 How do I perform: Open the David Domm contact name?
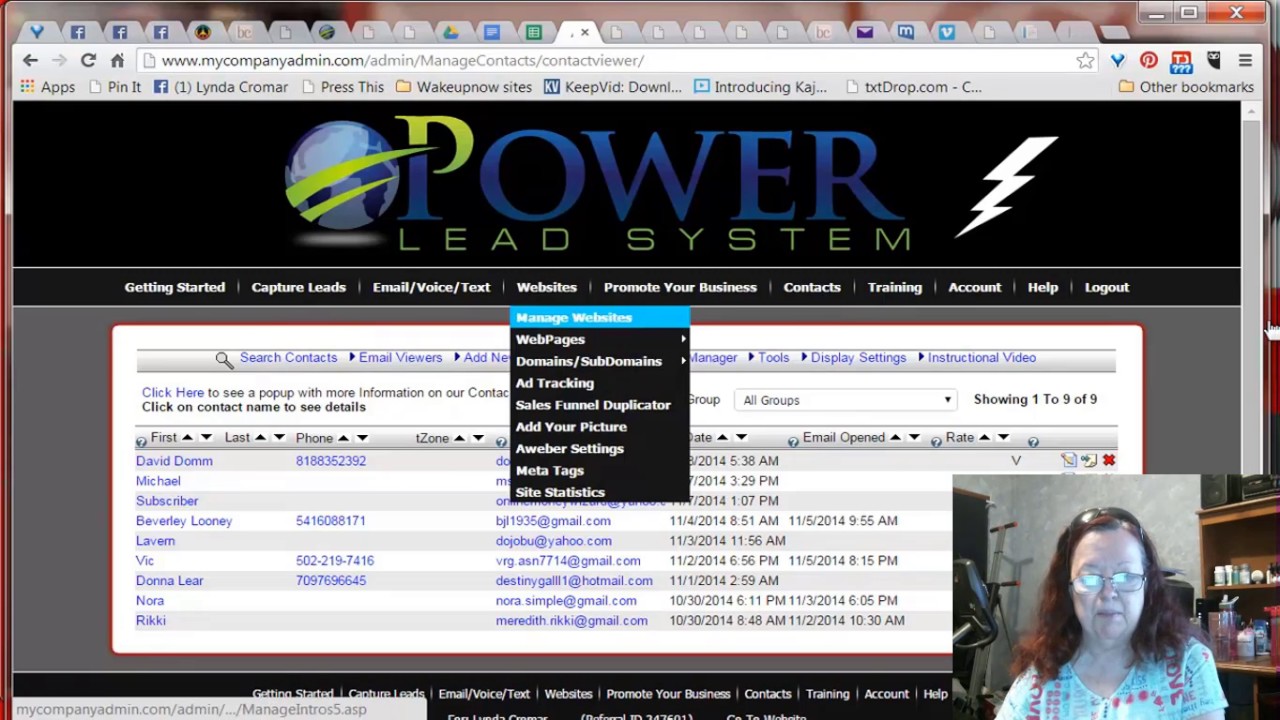tap(174, 461)
